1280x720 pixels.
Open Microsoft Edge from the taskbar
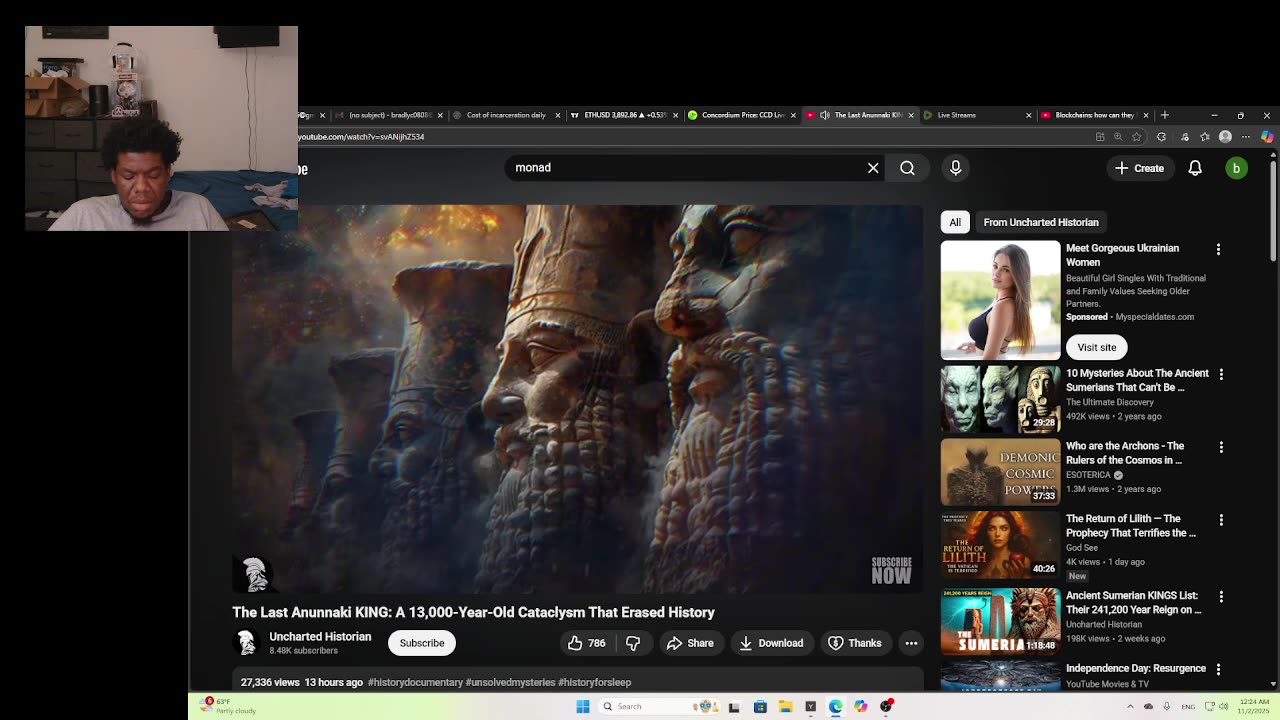pos(835,707)
